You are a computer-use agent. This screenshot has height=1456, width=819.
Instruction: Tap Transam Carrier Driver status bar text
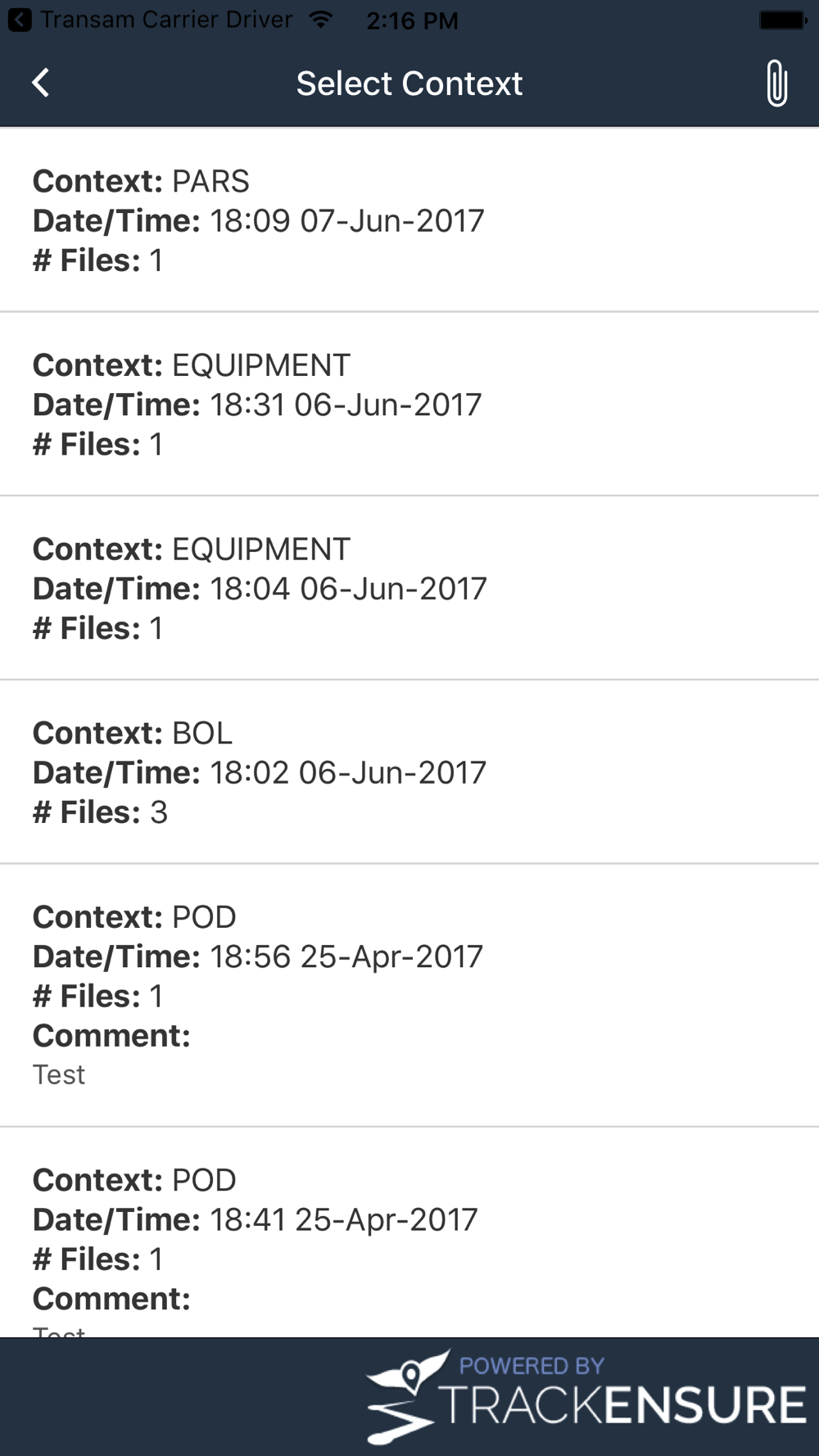pyautogui.click(x=166, y=19)
